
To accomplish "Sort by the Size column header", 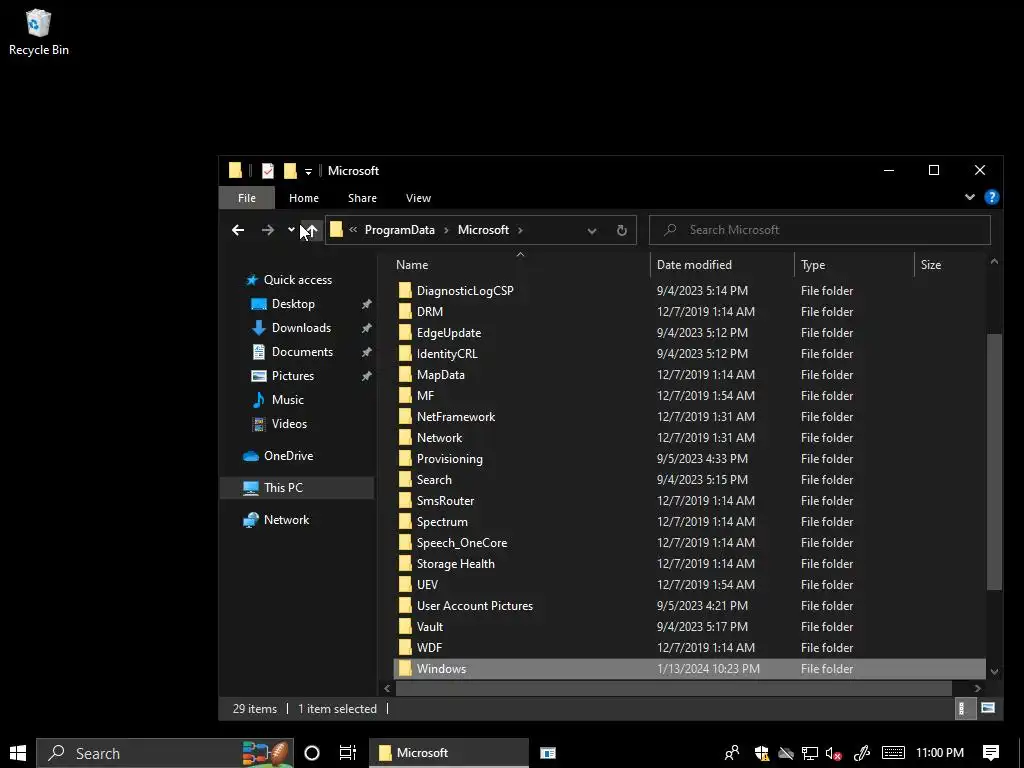I will (931, 264).
